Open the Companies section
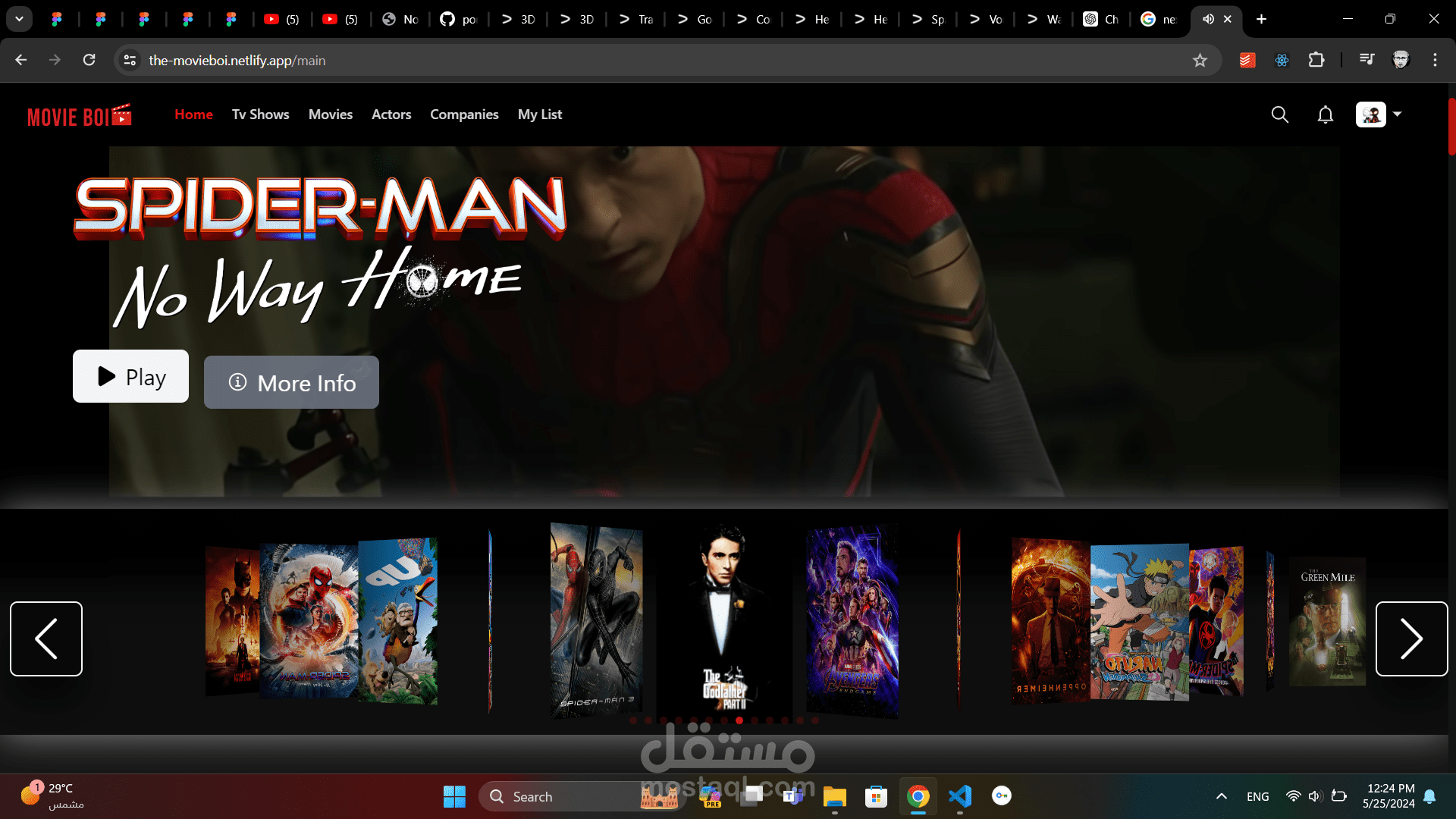 (x=464, y=115)
